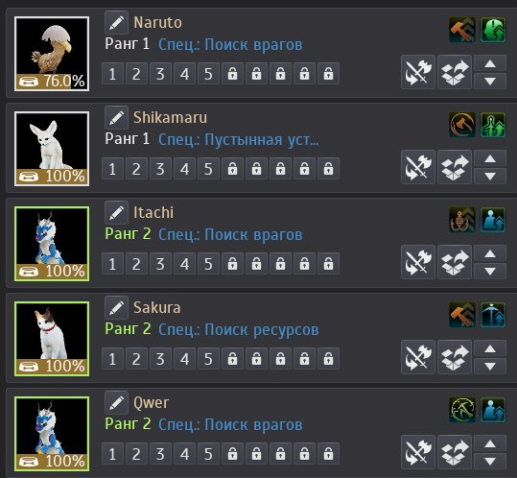Click the box with arrow icon for Sakura
Image resolution: width=517 pixels, height=478 pixels.
(454, 357)
